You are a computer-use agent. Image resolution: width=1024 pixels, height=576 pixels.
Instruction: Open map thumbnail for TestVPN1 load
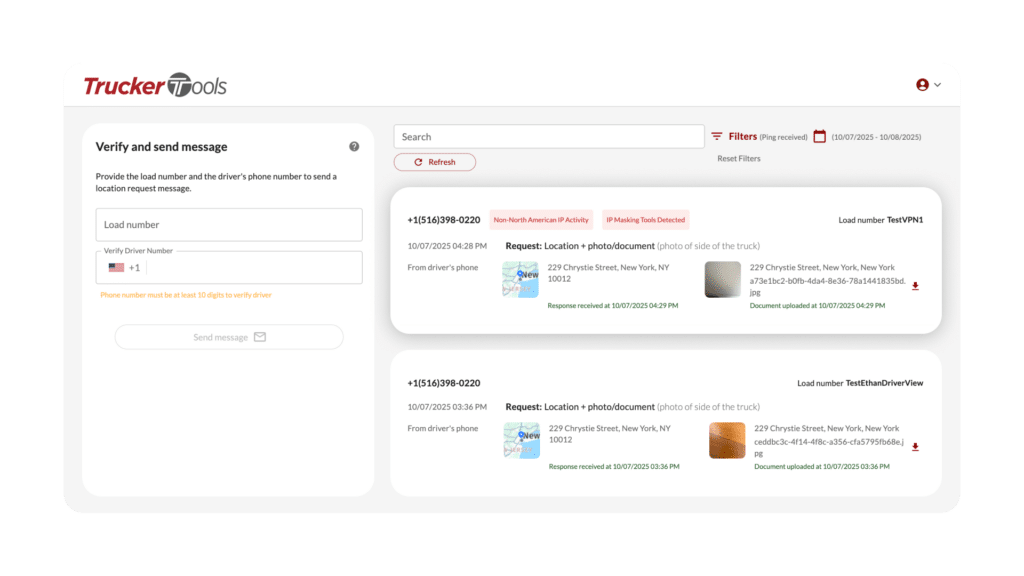[x=521, y=280]
